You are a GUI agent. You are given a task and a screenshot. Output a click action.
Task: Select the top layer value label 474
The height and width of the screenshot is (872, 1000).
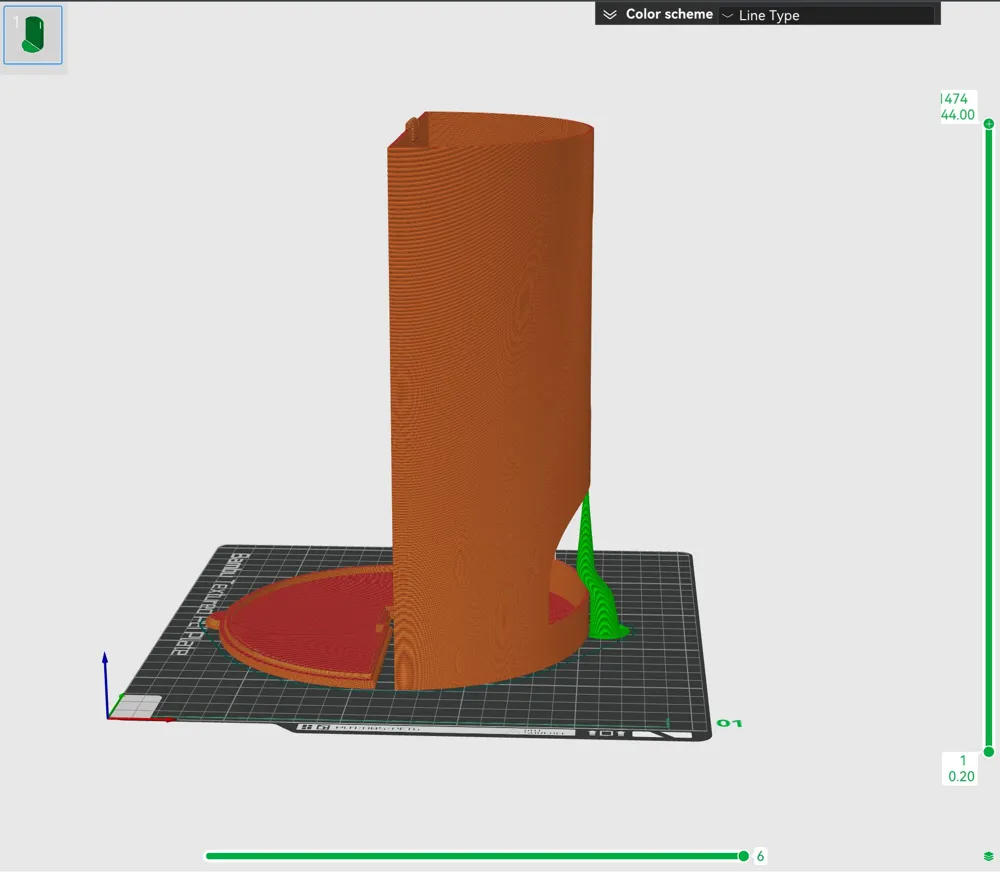pos(957,98)
